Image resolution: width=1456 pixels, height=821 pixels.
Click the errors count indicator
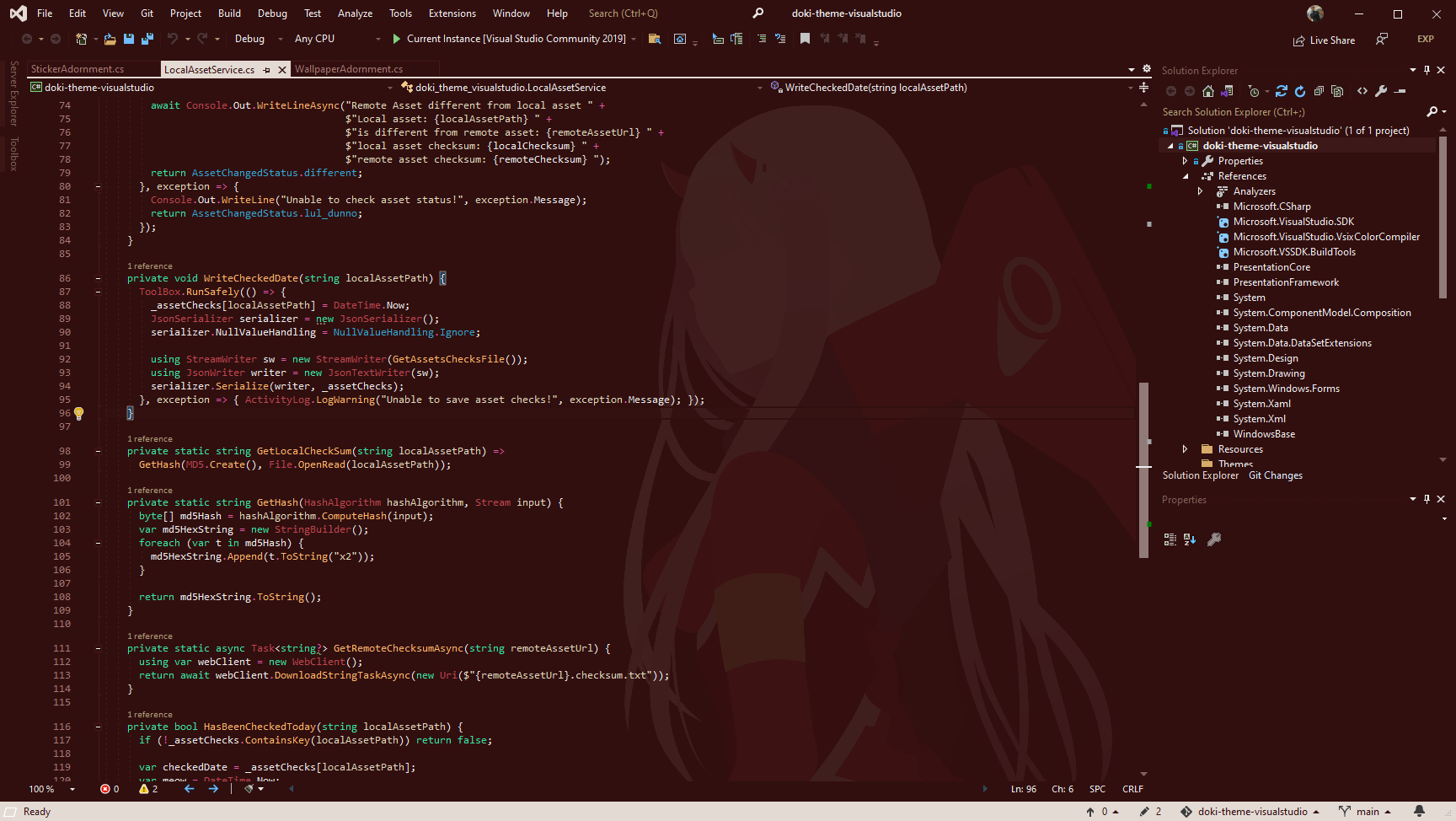coord(110,789)
